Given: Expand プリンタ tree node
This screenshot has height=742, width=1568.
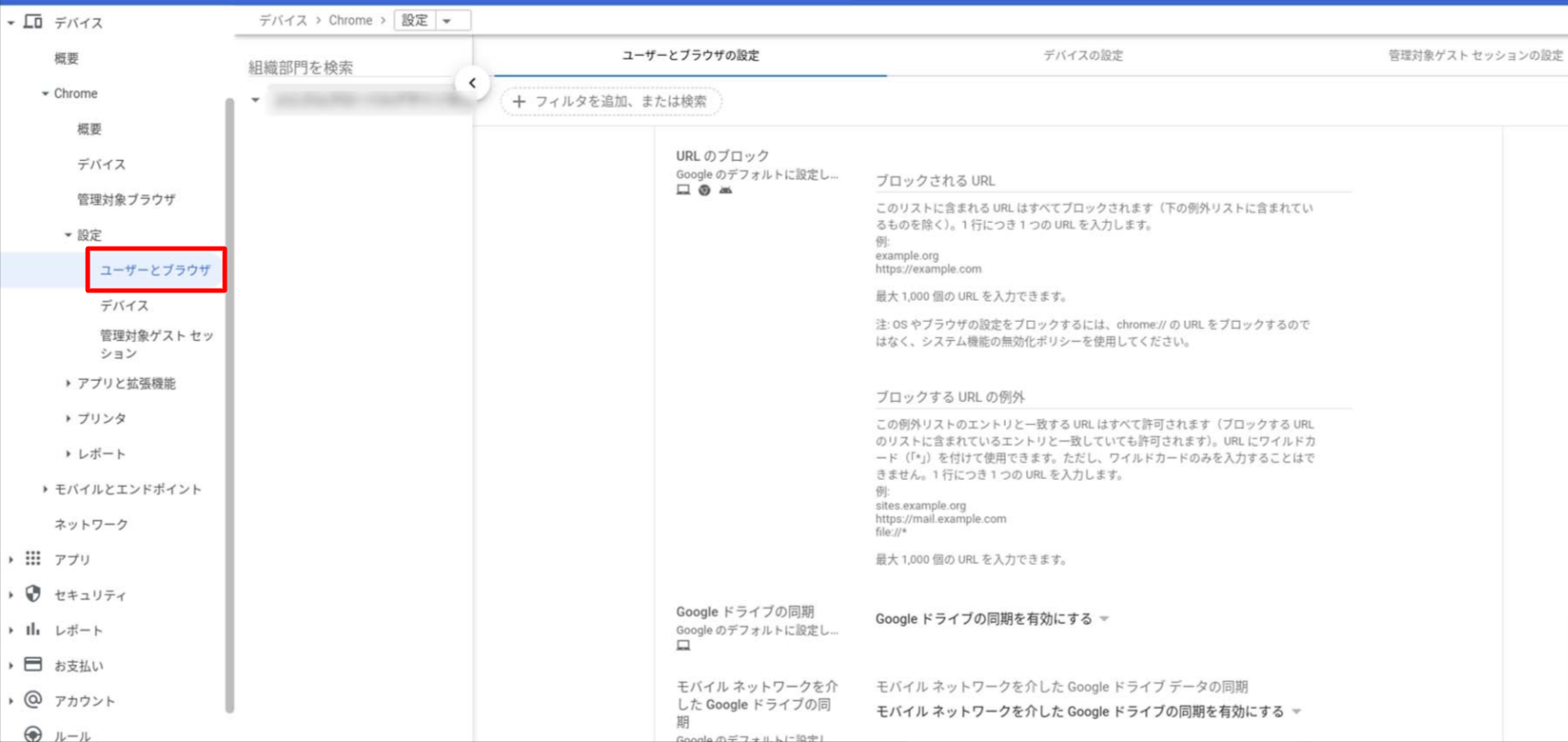Looking at the screenshot, I should point(68,419).
